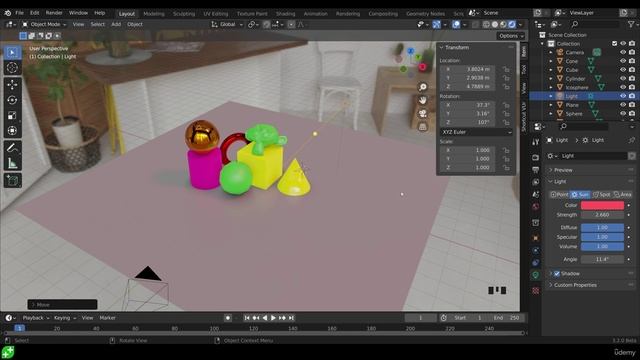The image size is (640, 360).
Task: Toggle Plane visibility eye icon
Action: pos(623,105)
